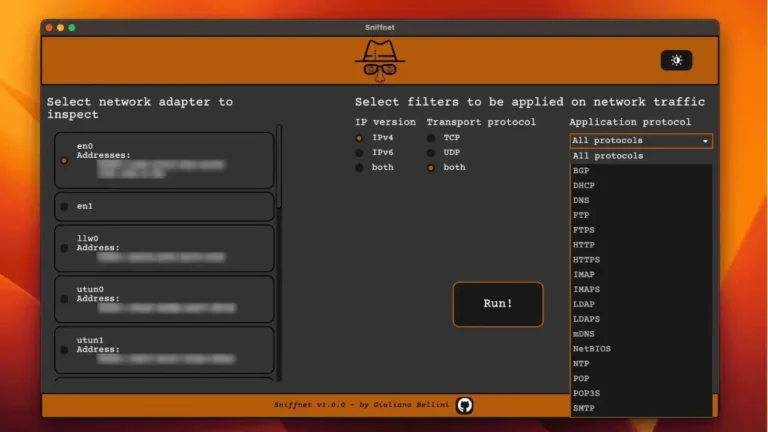Pick LDAP from the protocol list

coord(641,304)
